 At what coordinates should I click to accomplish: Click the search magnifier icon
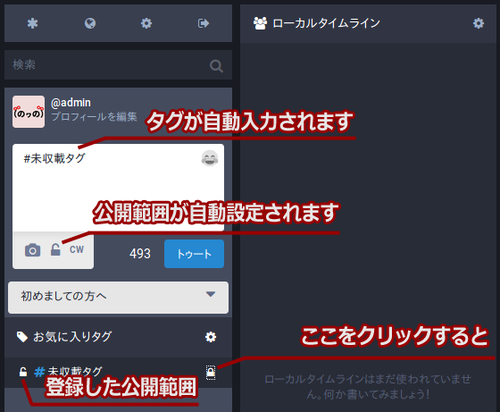point(216,66)
